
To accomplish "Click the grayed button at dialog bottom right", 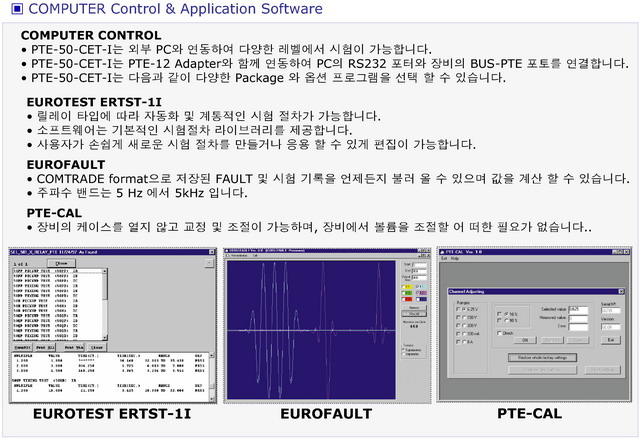I will pos(602,370).
